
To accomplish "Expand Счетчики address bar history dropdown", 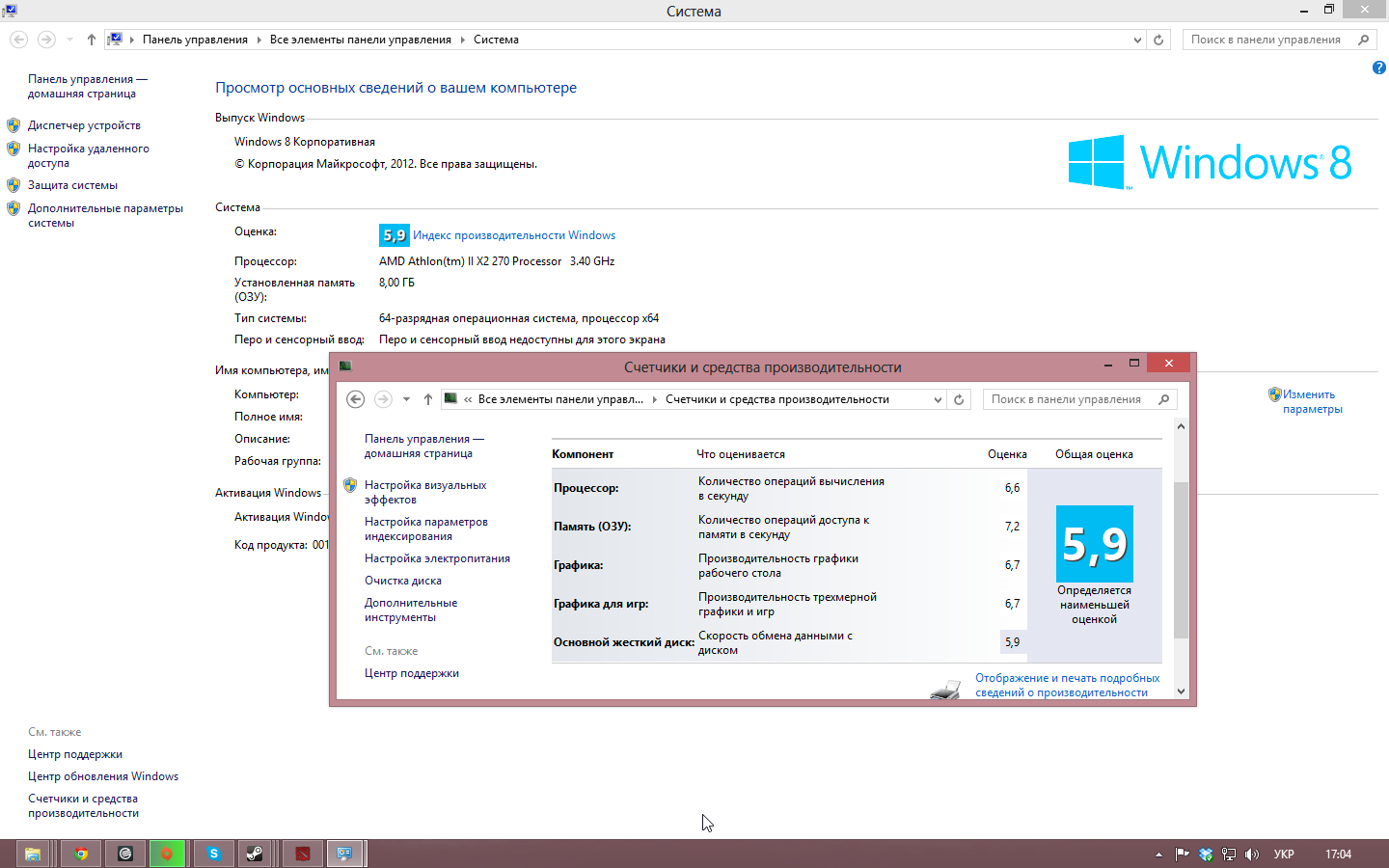I will click(938, 399).
